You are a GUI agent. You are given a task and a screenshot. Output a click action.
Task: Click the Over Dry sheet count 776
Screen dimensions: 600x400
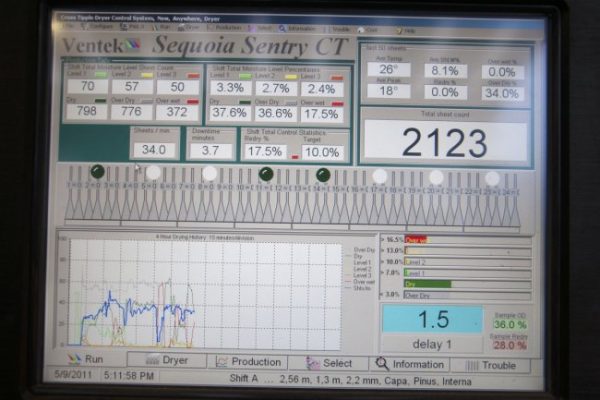tap(132, 112)
